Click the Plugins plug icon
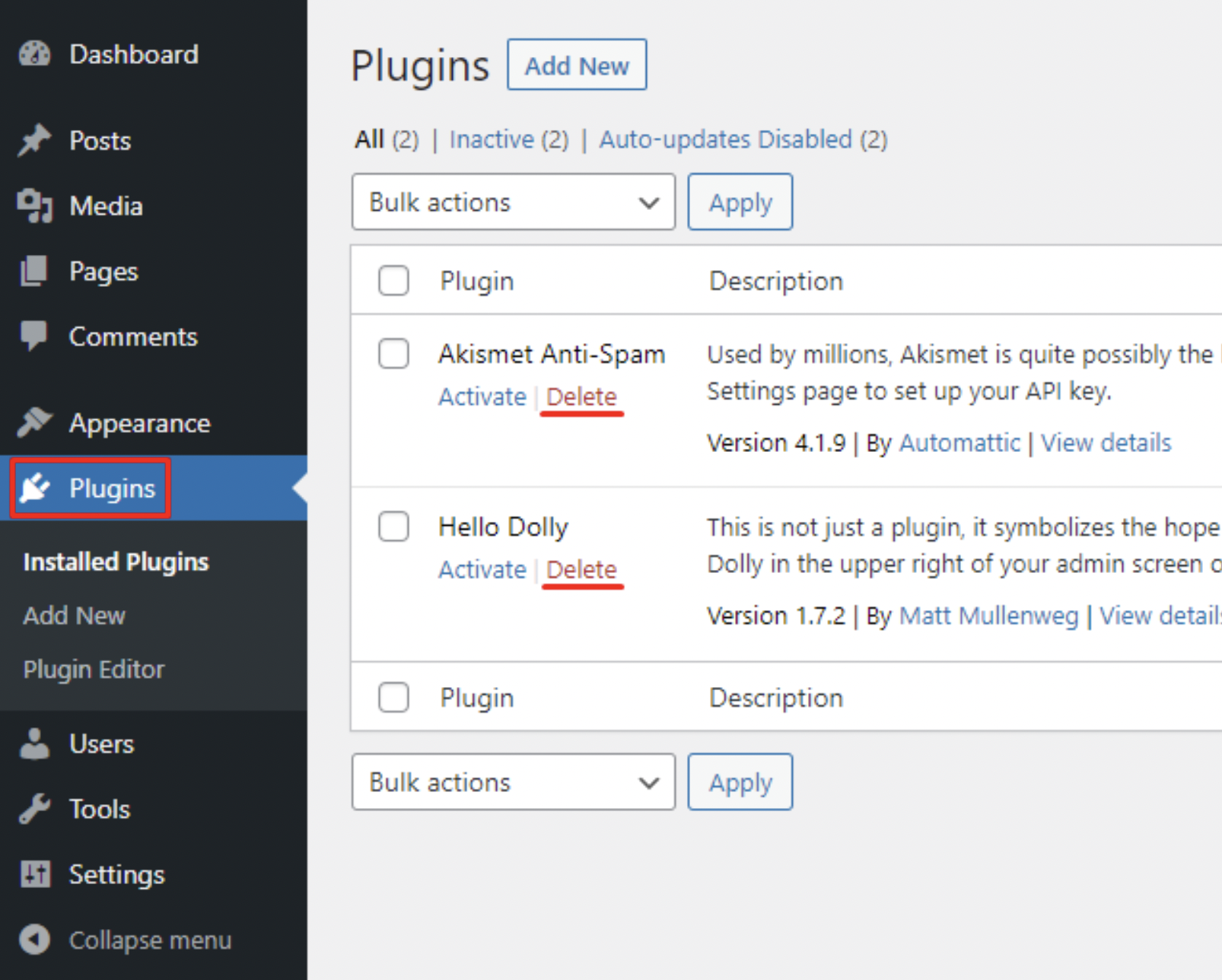The height and width of the screenshot is (980, 1222). tap(35, 488)
